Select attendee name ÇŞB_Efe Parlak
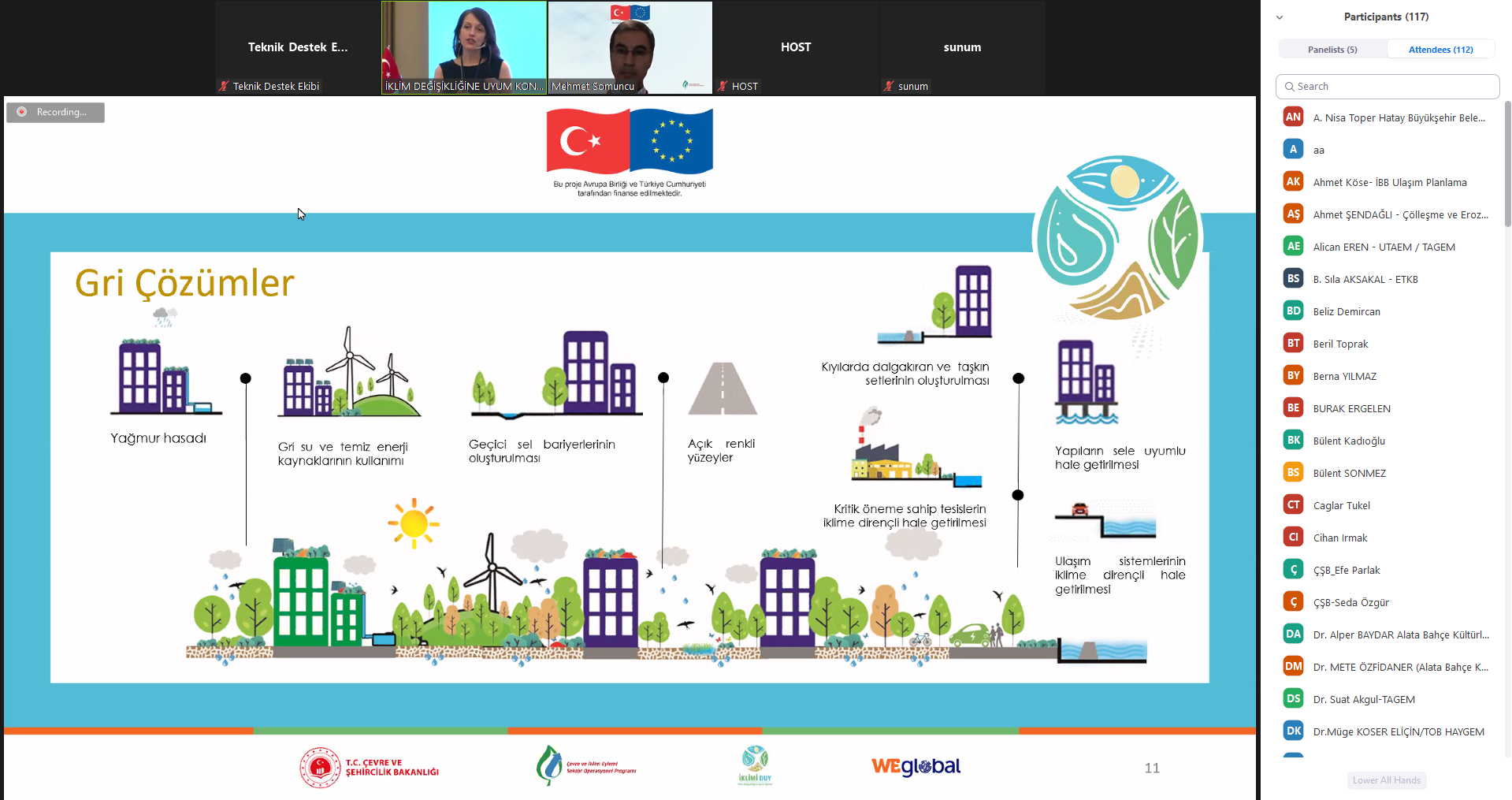 [1347, 571]
